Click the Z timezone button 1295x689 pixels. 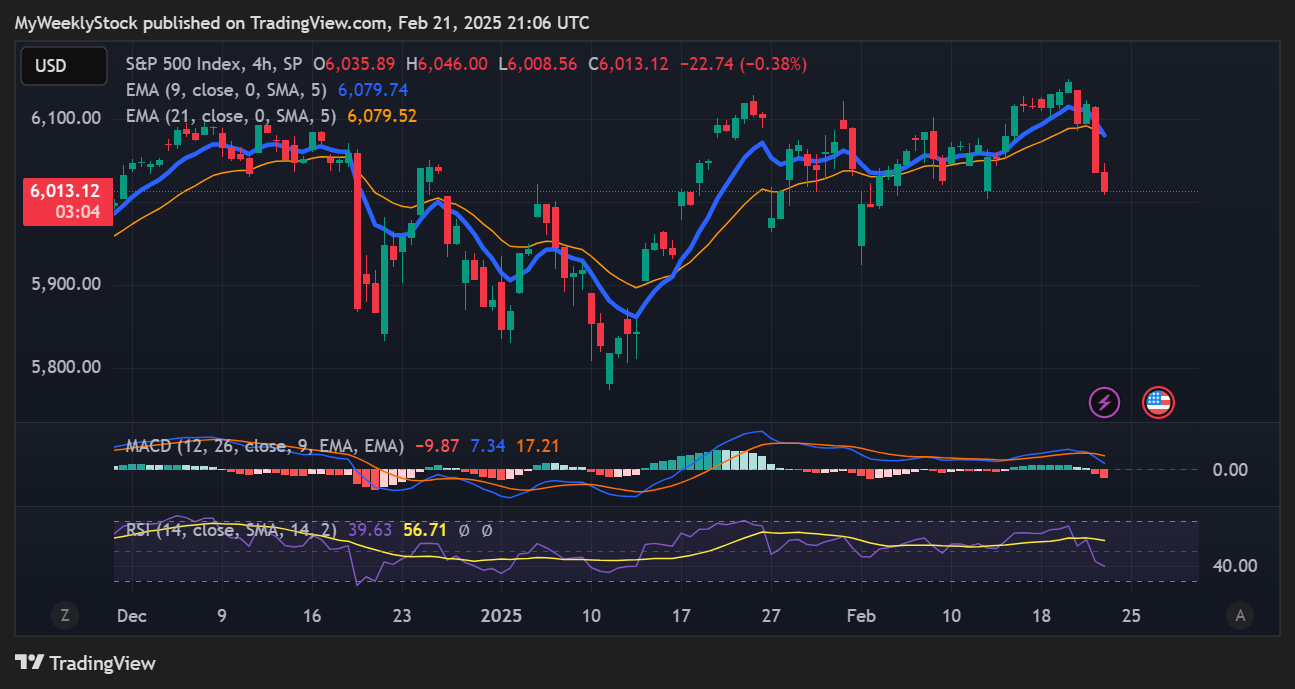pos(64,616)
